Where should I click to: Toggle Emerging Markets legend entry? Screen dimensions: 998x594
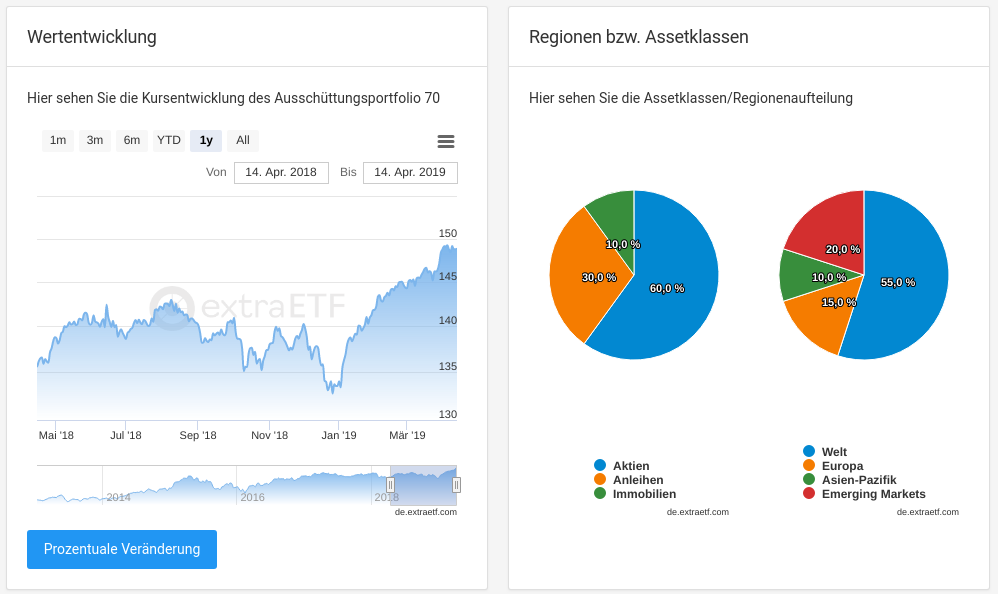(872, 494)
